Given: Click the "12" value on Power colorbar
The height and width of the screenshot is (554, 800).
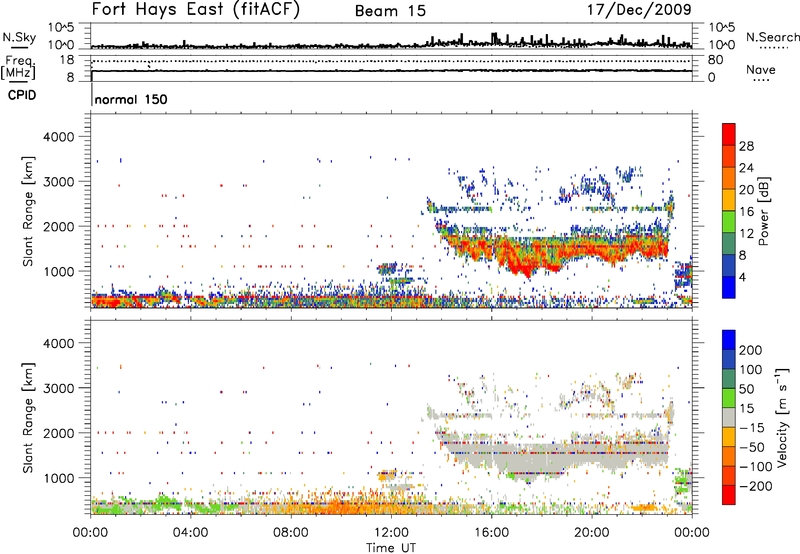Looking at the screenshot, I should 746,234.
